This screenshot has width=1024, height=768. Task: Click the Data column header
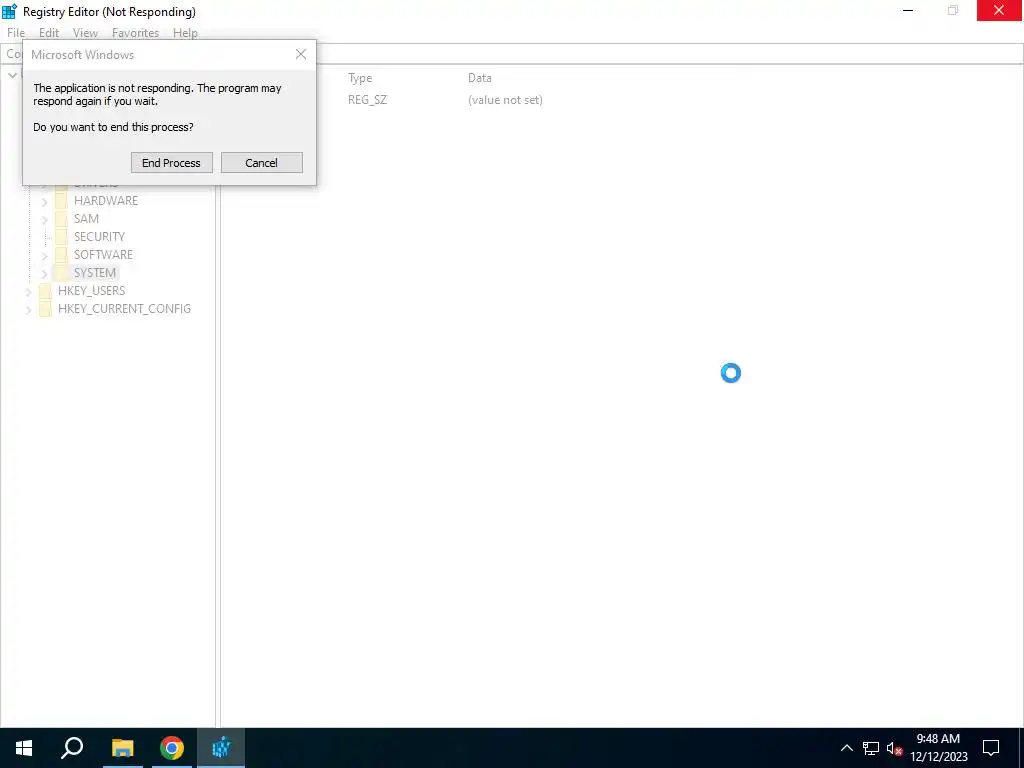[479, 78]
